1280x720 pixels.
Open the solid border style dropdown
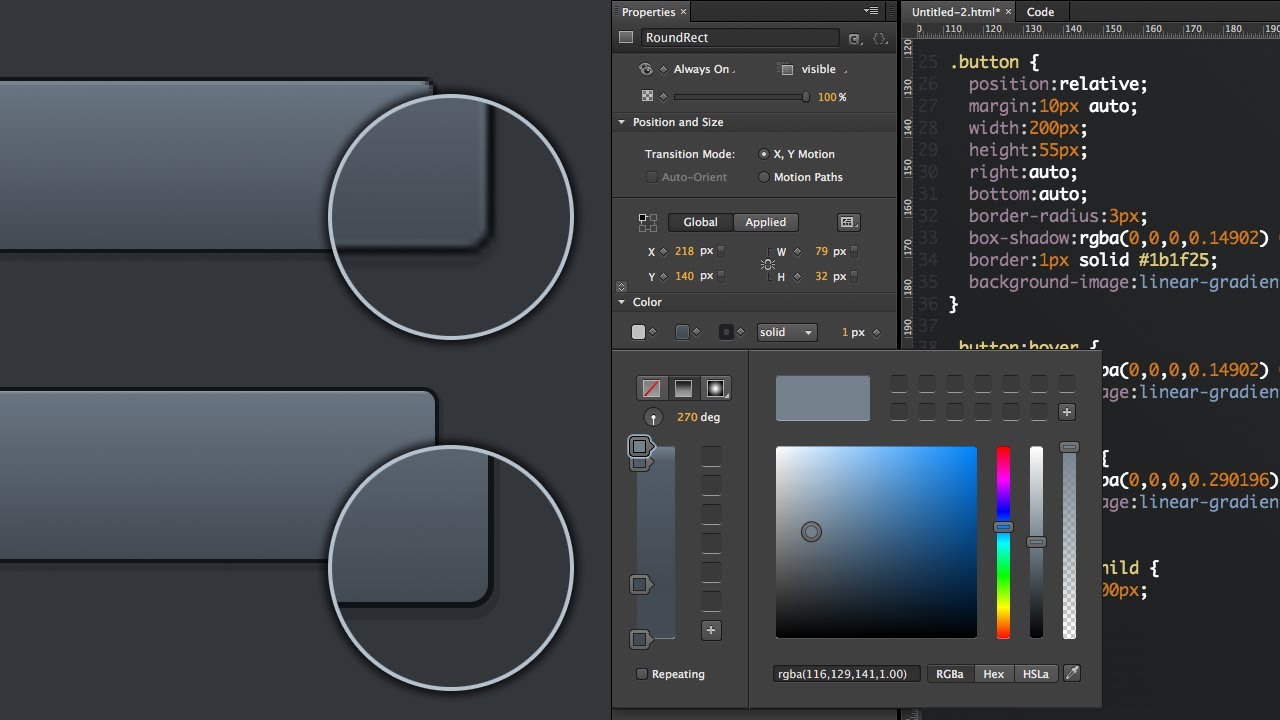point(787,332)
